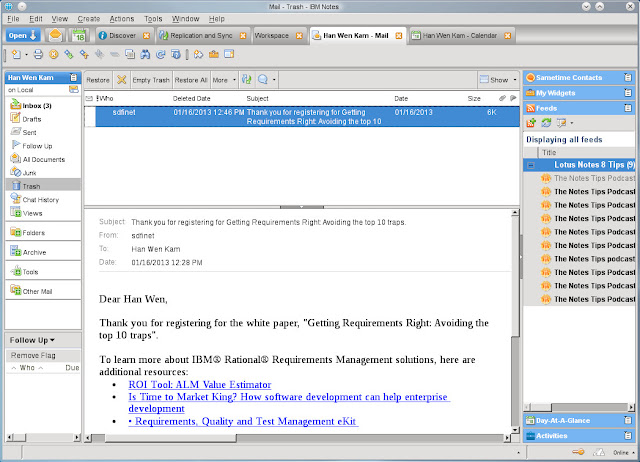Open the Activities panel menu icon

[x=628, y=435]
